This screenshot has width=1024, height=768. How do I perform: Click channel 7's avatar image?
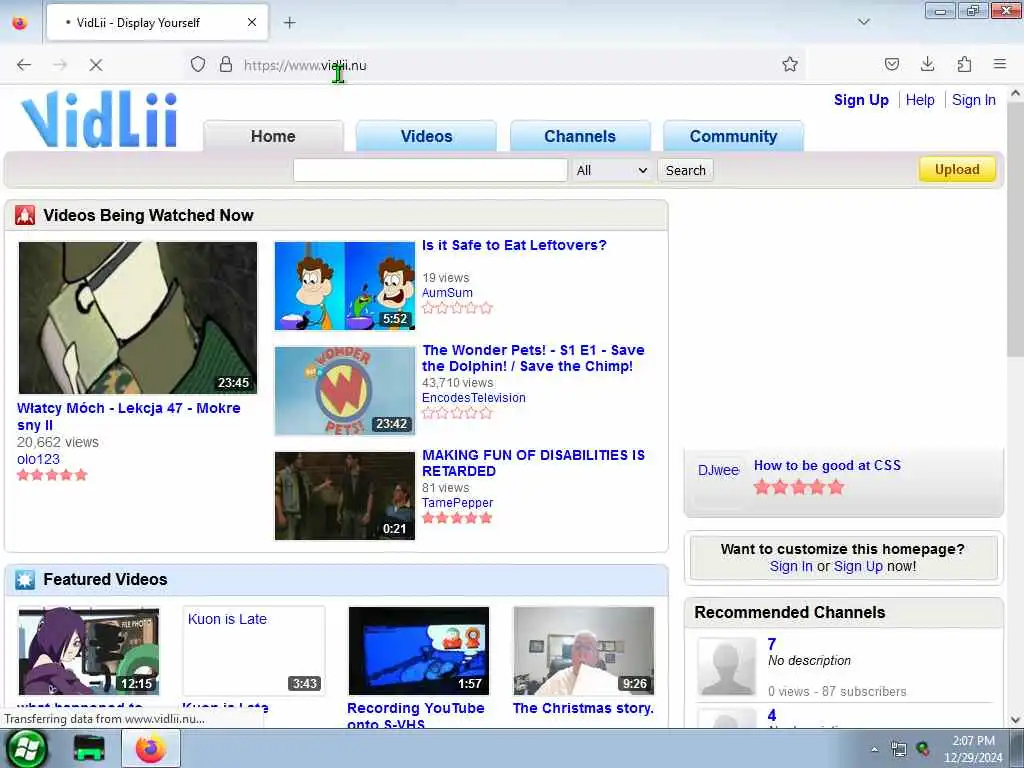(x=726, y=666)
